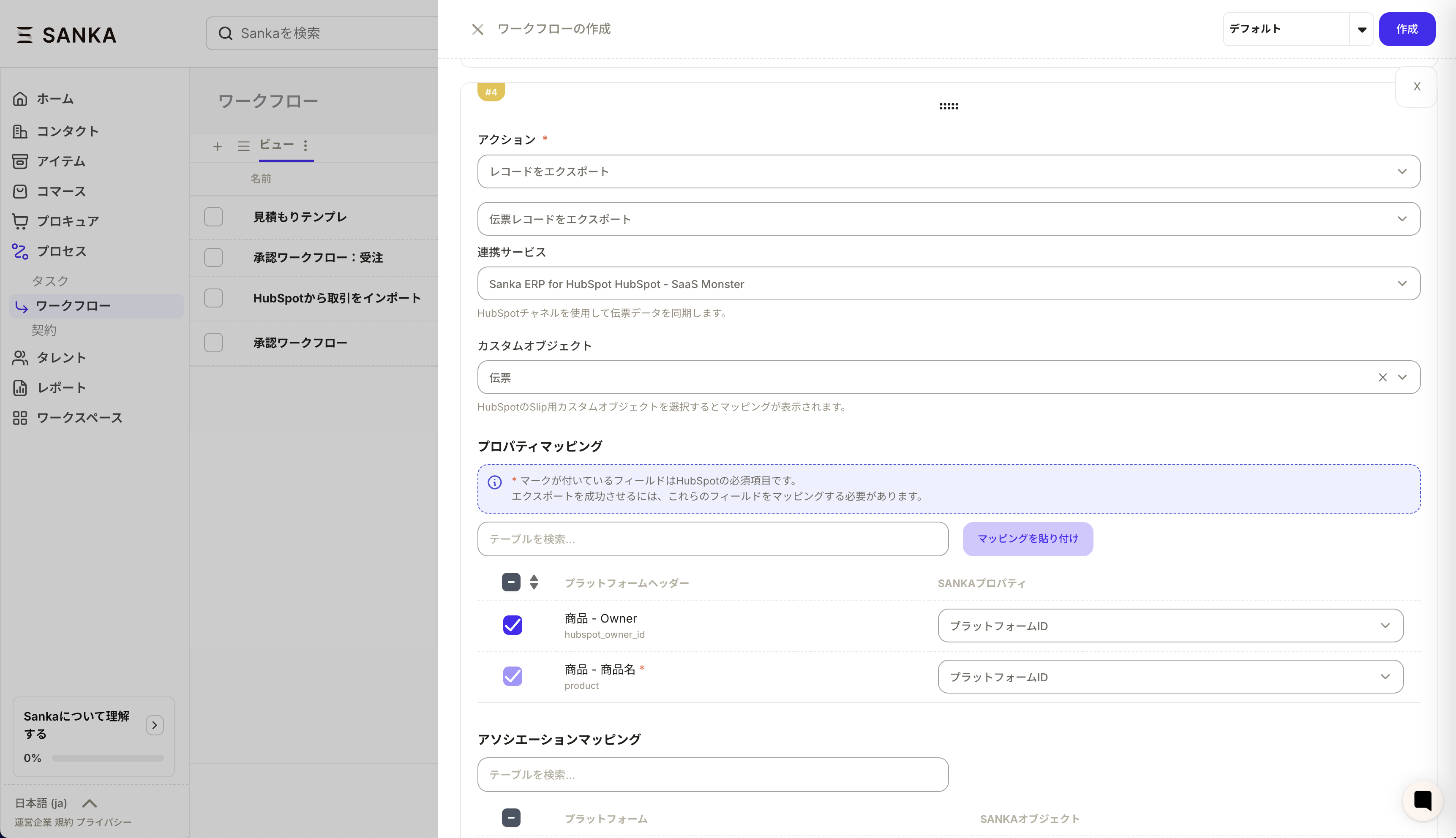This screenshot has width=1456, height=838.
Task: Select ワークフロー in the sidebar menu
Action: [74, 306]
